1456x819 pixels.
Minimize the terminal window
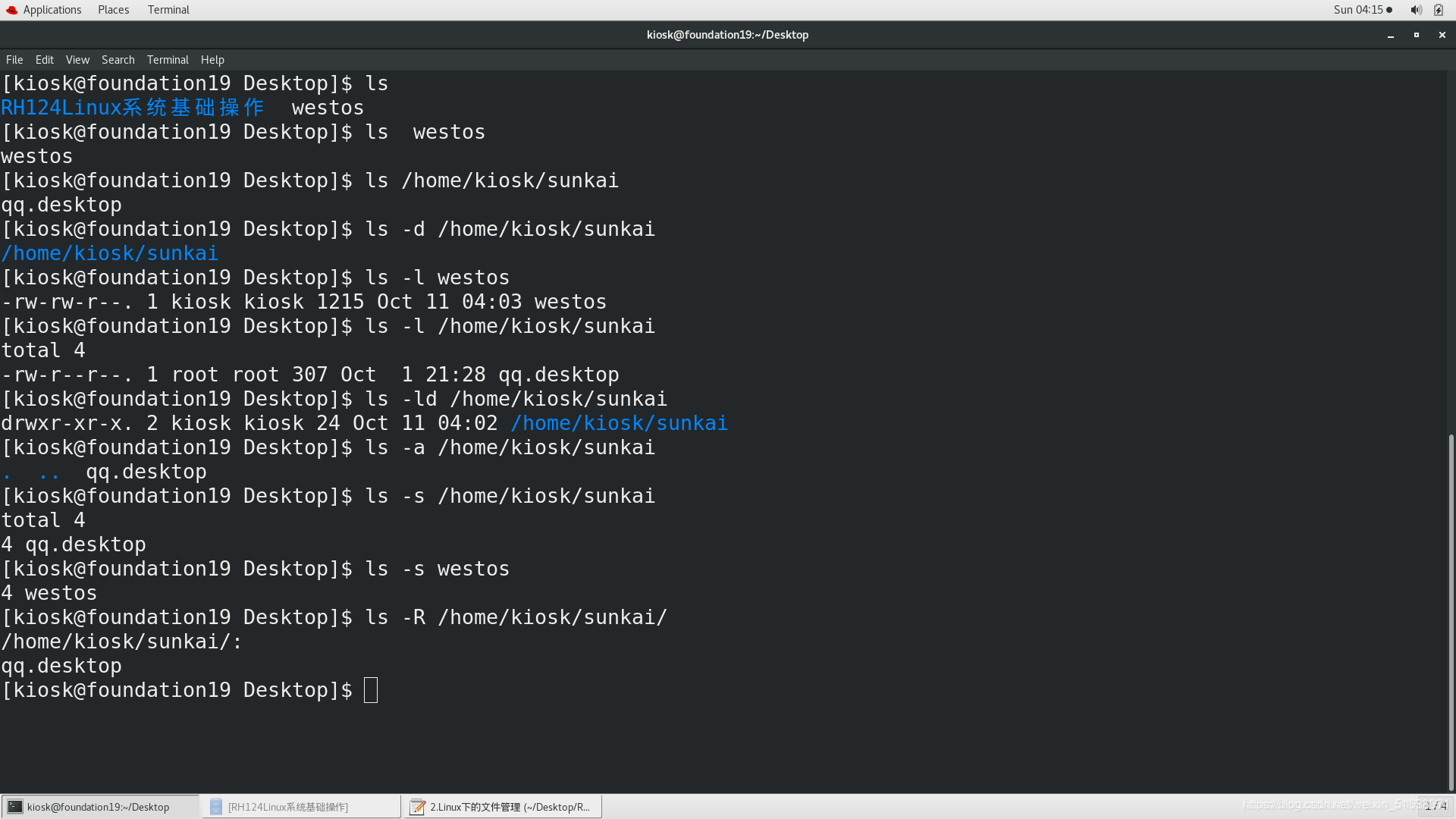click(1391, 35)
